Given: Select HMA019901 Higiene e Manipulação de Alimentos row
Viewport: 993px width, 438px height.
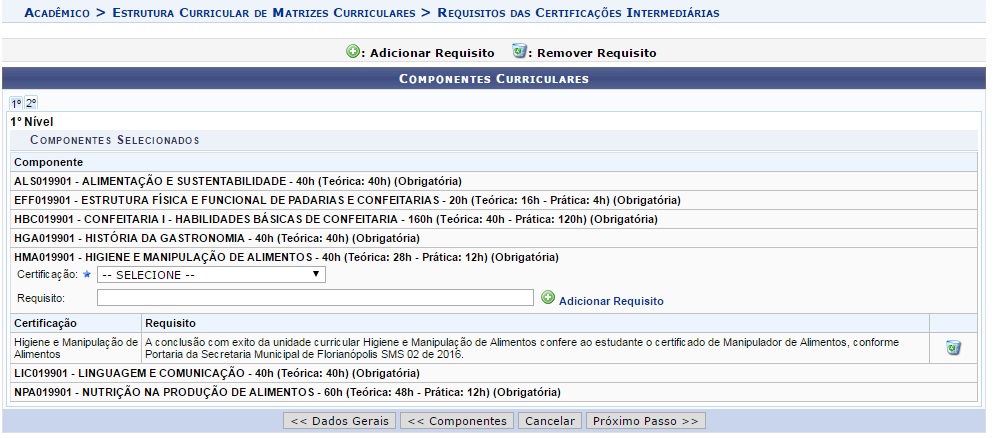Looking at the screenshot, I should pyautogui.click(x=286, y=257).
